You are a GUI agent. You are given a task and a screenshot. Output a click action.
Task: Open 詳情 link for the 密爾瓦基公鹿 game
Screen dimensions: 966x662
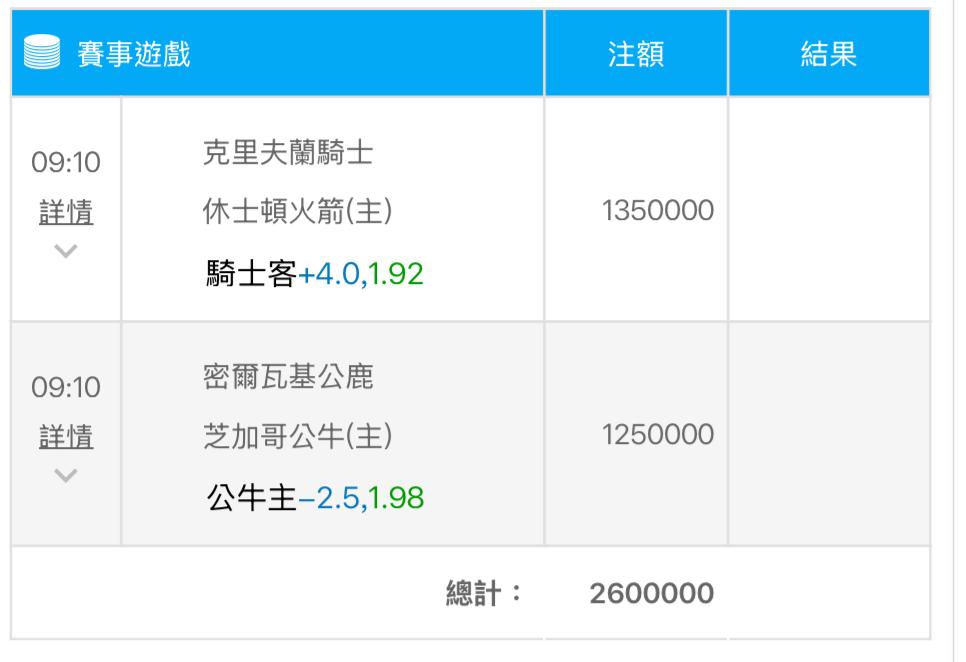pyautogui.click(x=66, y=436)
